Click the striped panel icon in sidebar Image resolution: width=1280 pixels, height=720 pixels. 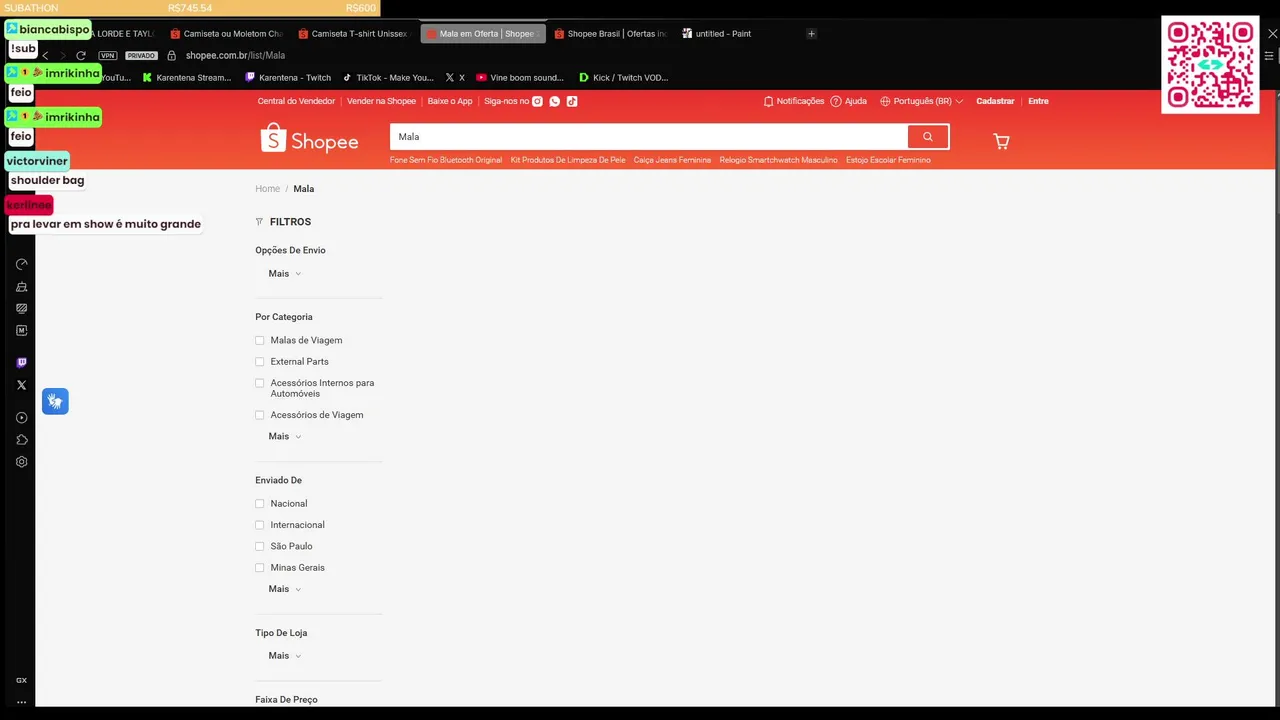(x=21, y=309)
